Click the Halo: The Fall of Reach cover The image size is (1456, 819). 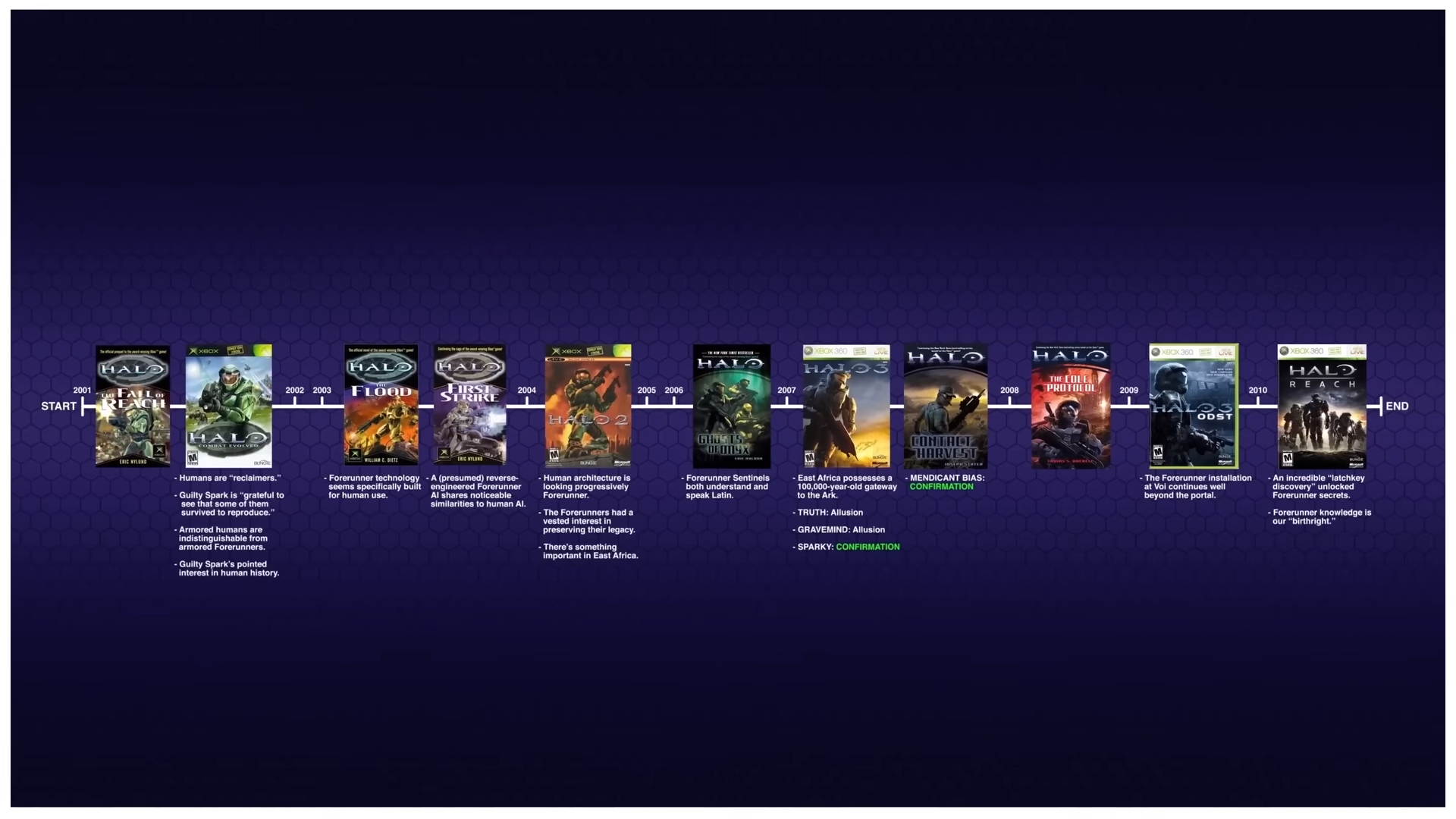tap(133, 406)
